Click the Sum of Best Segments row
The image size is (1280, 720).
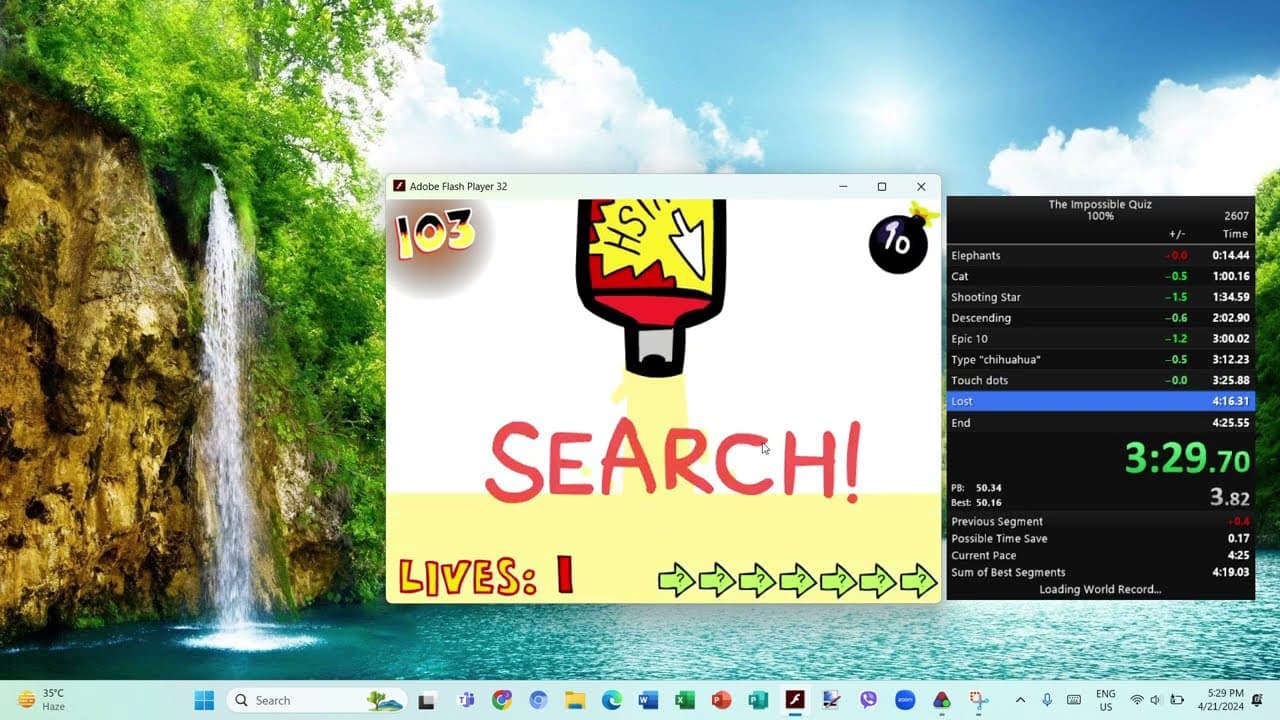(1100, 572)
